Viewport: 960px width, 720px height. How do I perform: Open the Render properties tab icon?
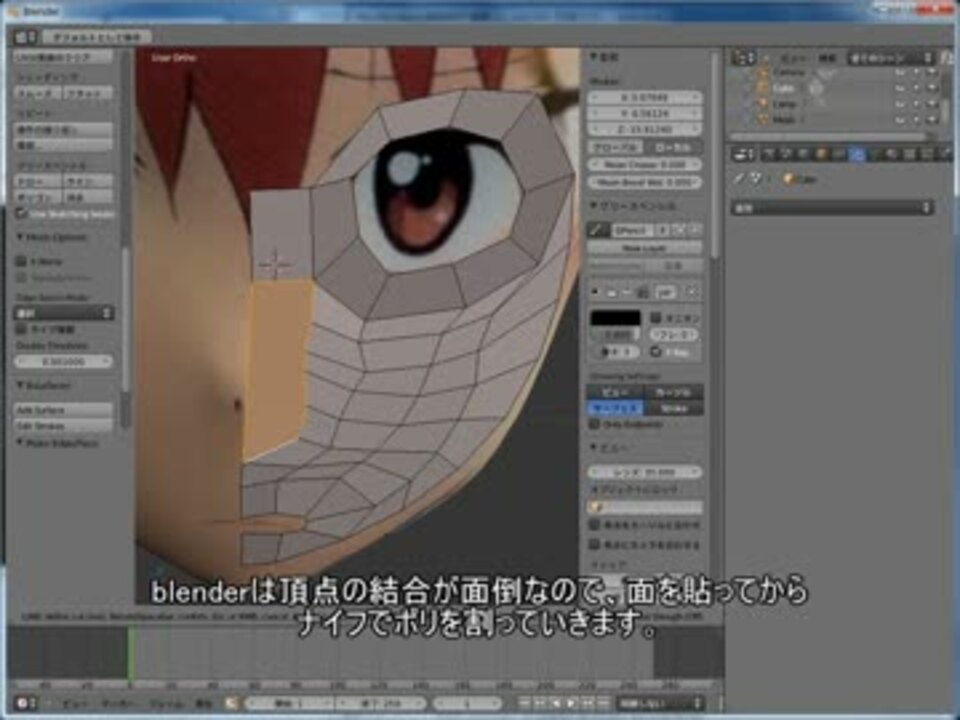[x=770, y=155]
